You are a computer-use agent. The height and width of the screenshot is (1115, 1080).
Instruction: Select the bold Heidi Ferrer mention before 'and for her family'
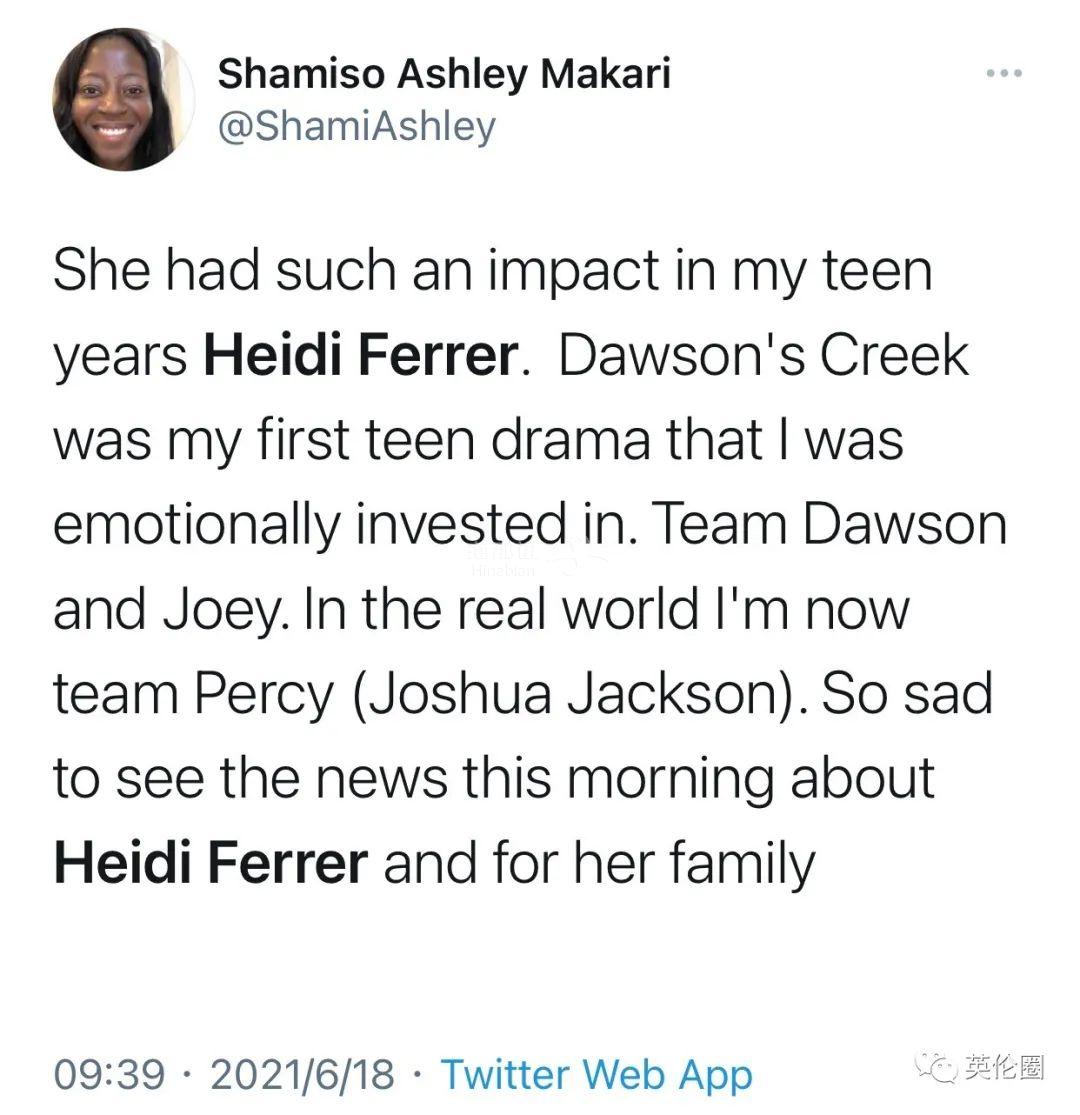click(x=211, y=862)
